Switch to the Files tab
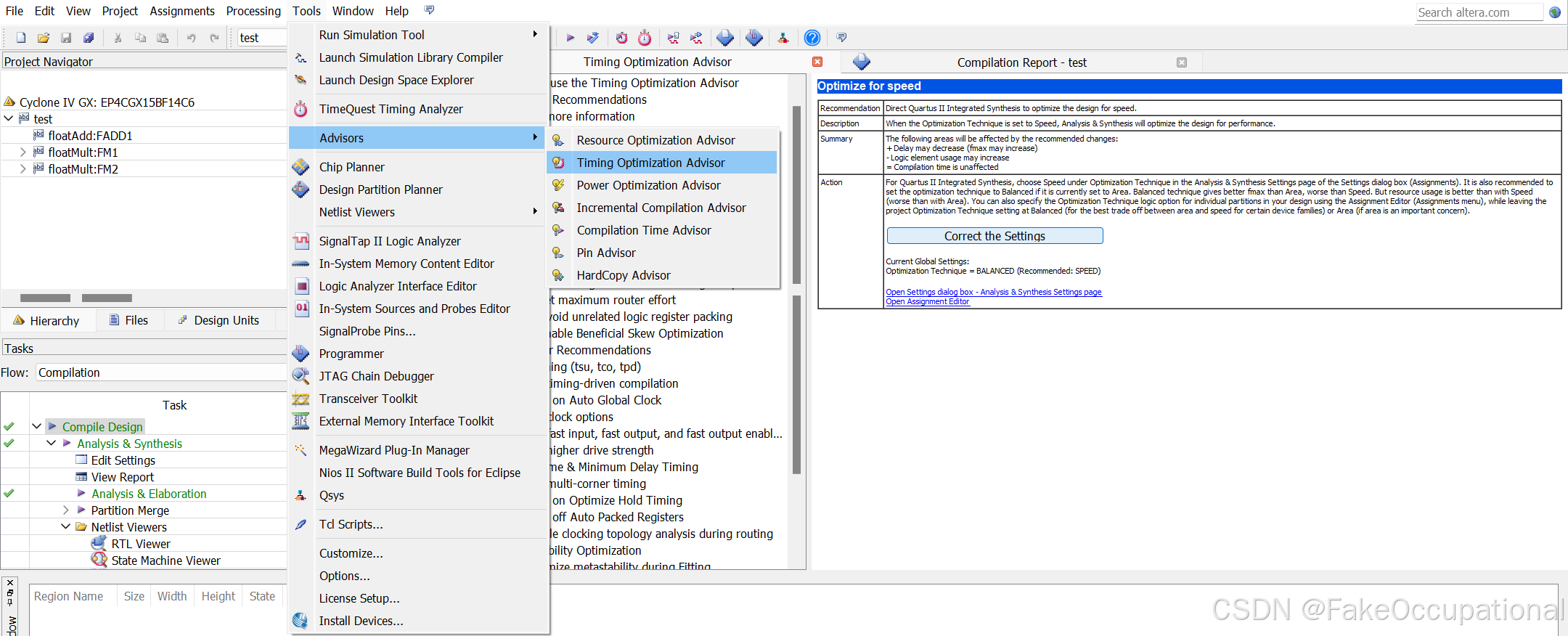This screenshot has height=636, width=1568. [x=128, y=320]
